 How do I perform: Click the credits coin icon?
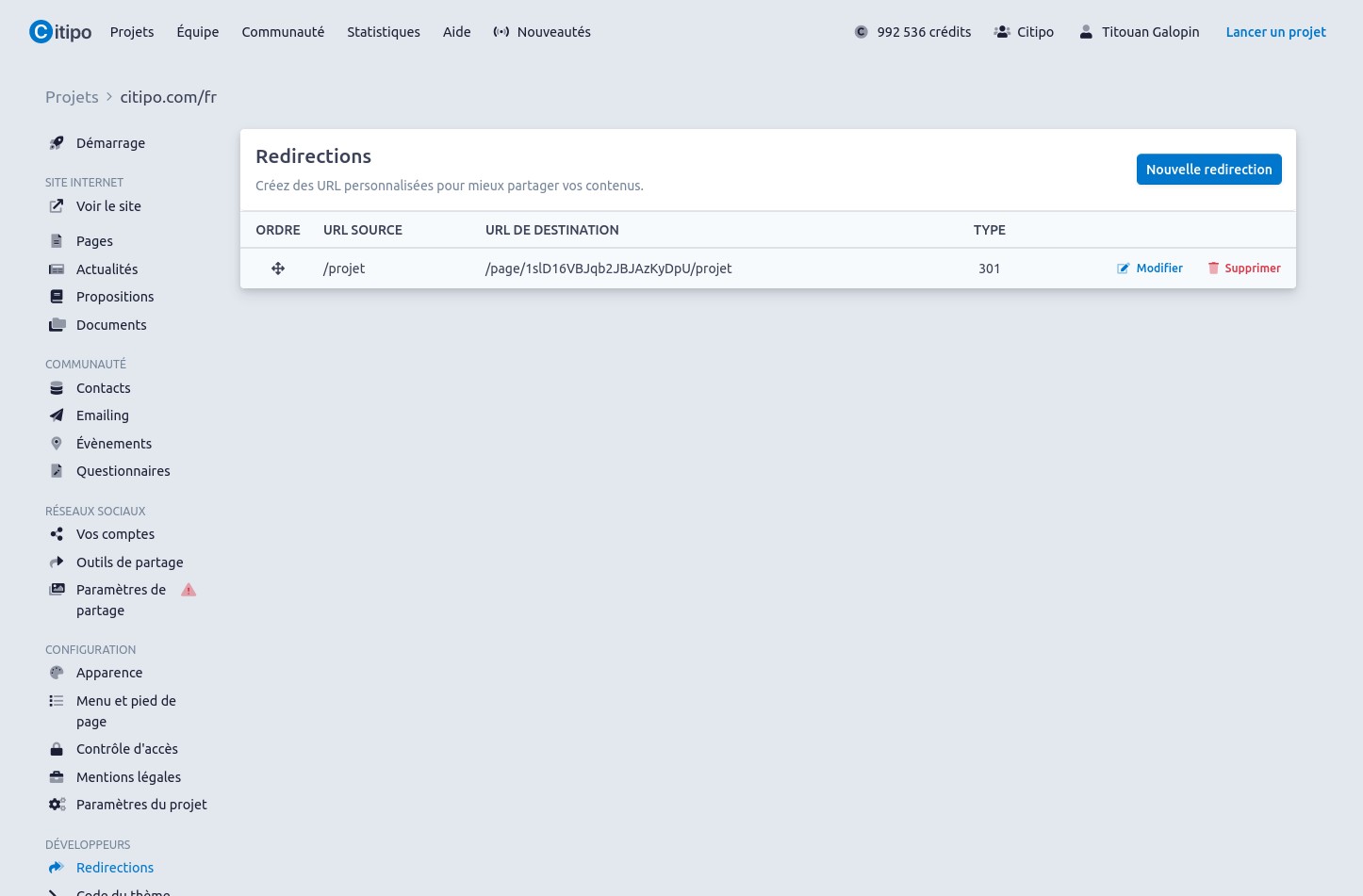tap(861, 32)
